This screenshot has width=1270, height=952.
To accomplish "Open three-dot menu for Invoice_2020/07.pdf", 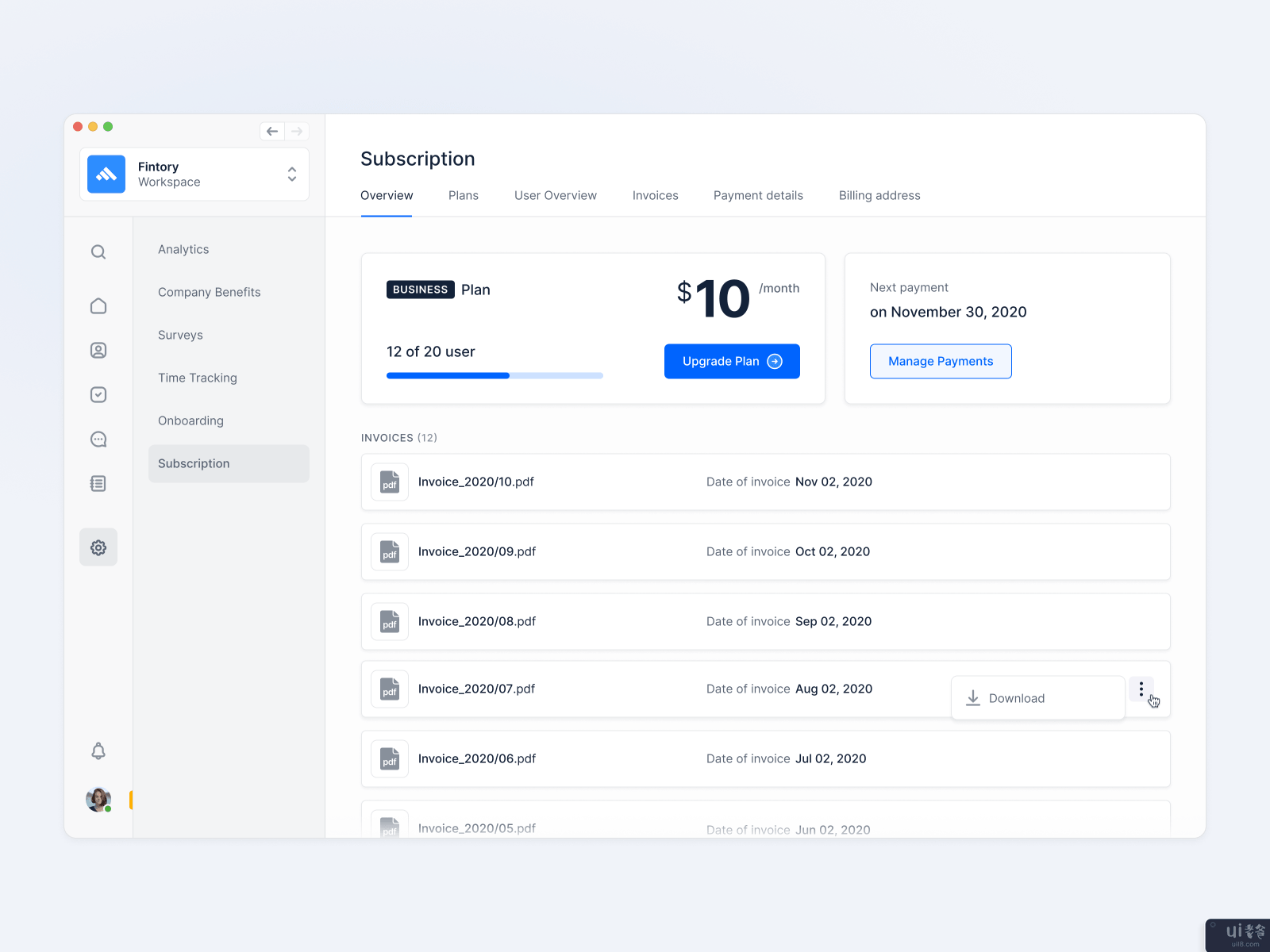I will (1141, 689).
